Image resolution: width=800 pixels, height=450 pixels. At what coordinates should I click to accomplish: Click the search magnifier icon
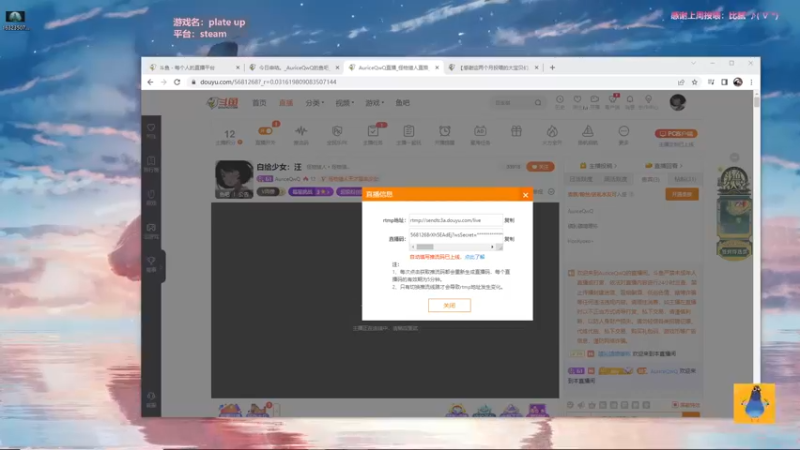pyautogui.click(x=538, y=103)
